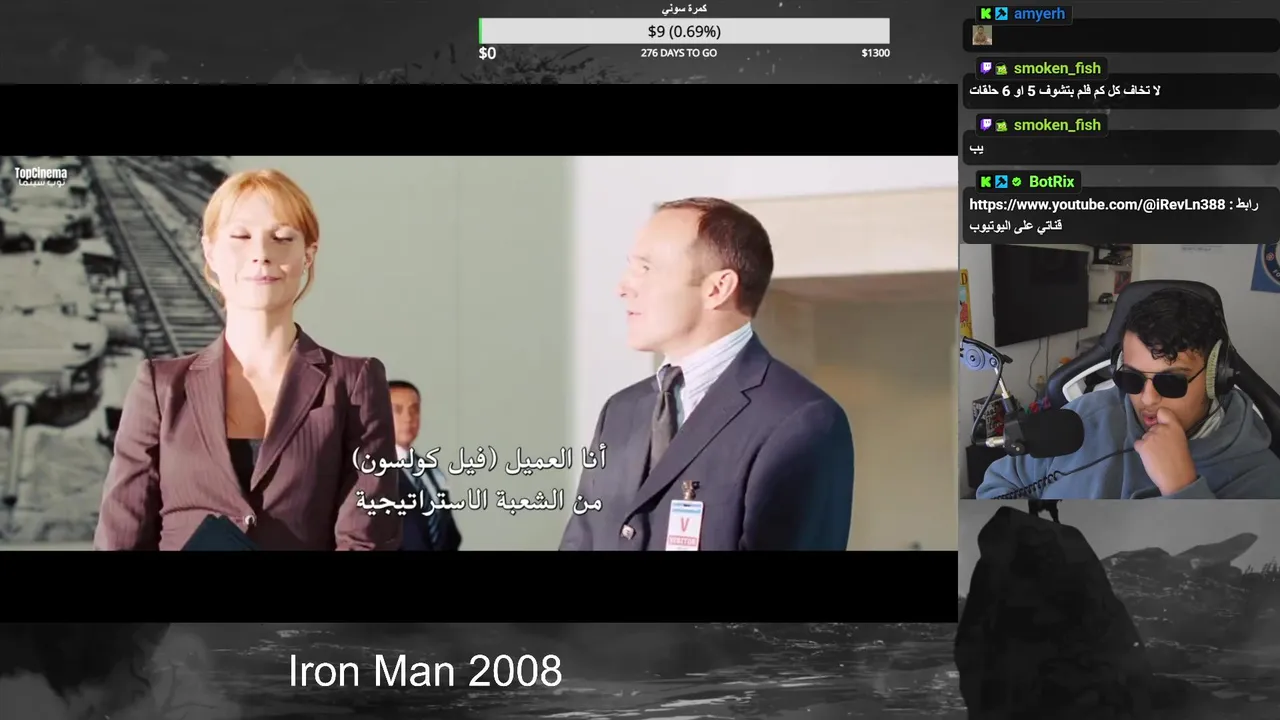The width and height of the screenshot is (1280, 720).
Task: Click the subtitle line 'أنا العميل (فيل كولسون)'
Action: click(479, 461)
